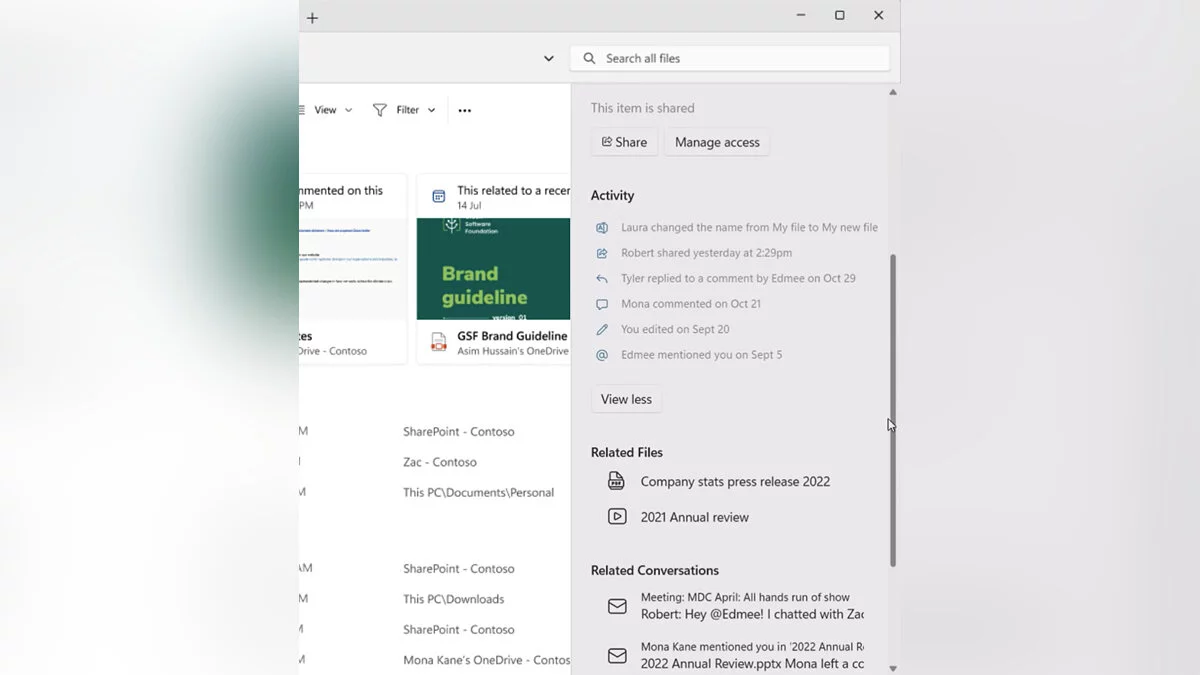Click comment icon beside Mona commented entry
The image size is (1200, 675).
click(x=602, y=304)
